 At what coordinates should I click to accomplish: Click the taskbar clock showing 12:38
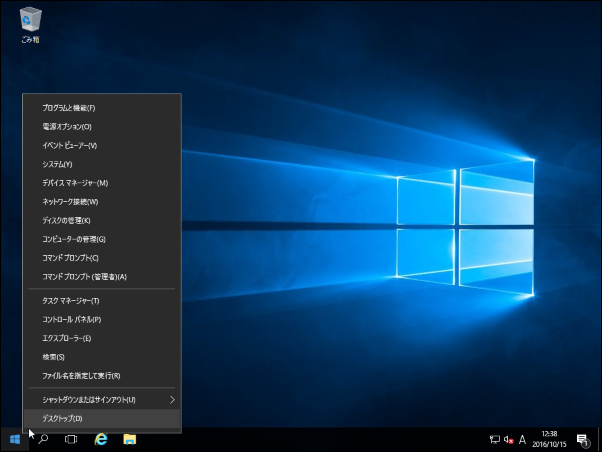tap(549, 439)
